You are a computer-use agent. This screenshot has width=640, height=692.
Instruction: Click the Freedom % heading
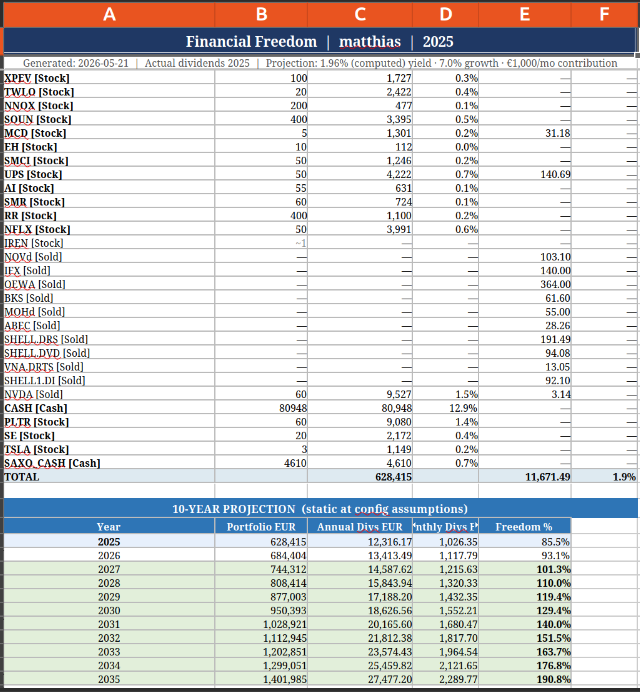[525, 527]
